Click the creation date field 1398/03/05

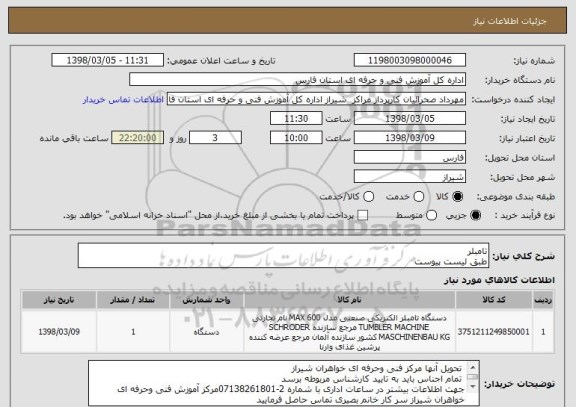coord(410,119)
